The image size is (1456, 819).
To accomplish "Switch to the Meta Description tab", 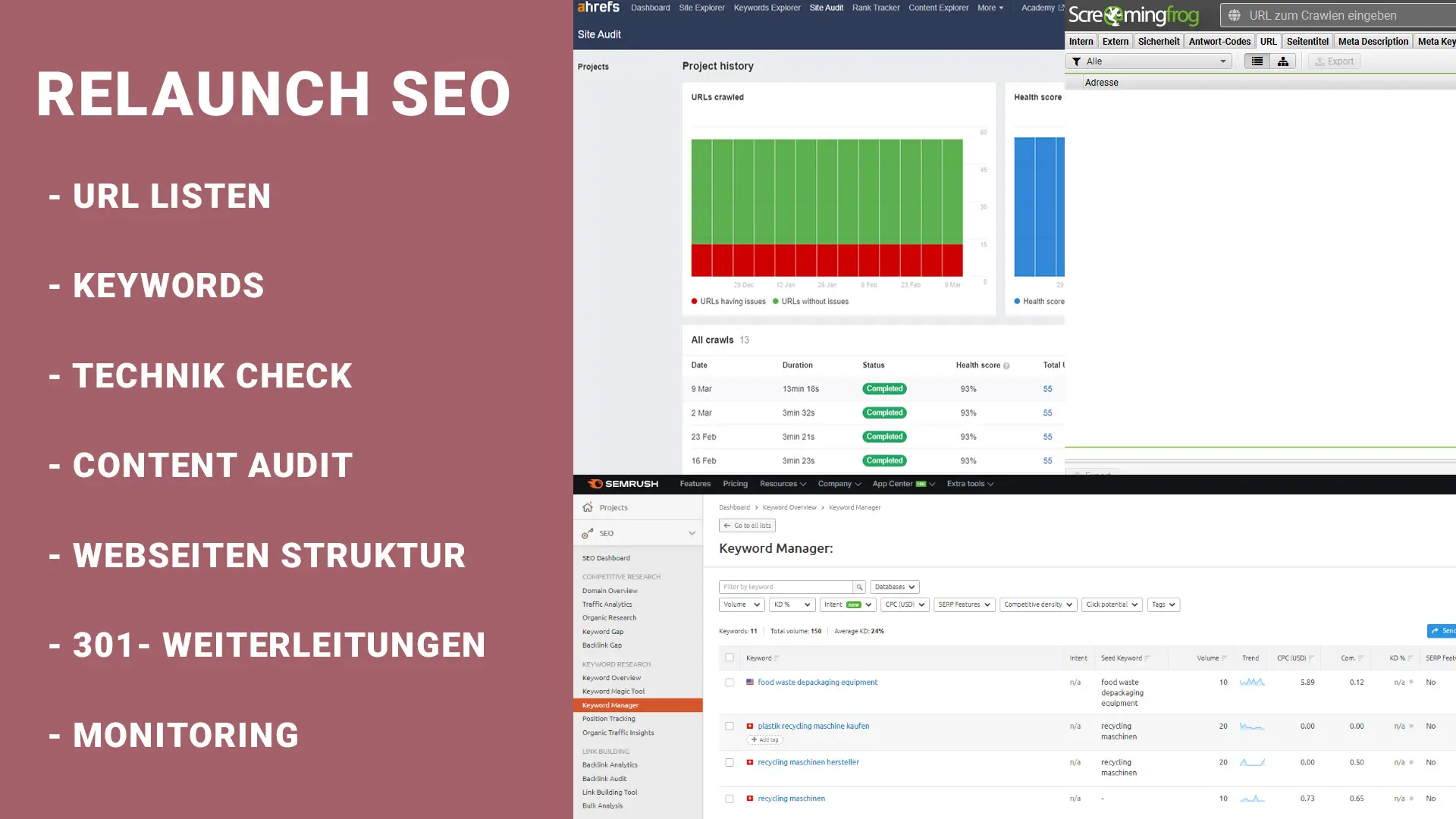I will [x=1373, y=42].
